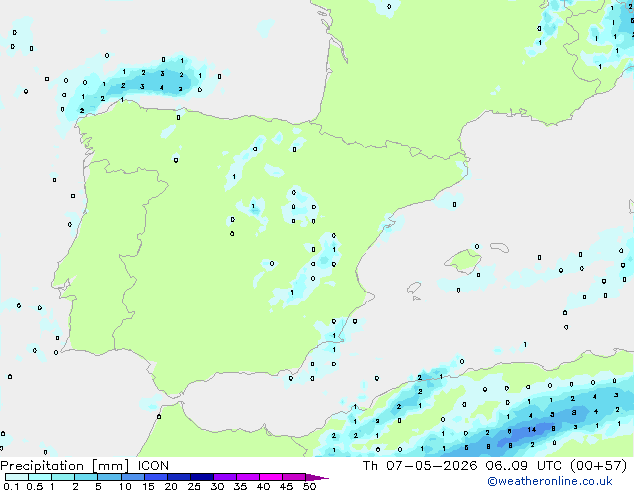Click the 30–35 mm purple legend swatch
Viewport: 634px width, 490px height.
[224, 477]
